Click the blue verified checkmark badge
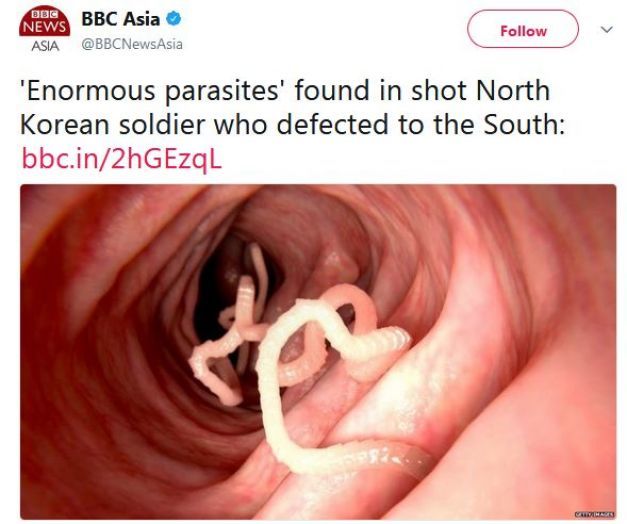 [x=174, y=19]
